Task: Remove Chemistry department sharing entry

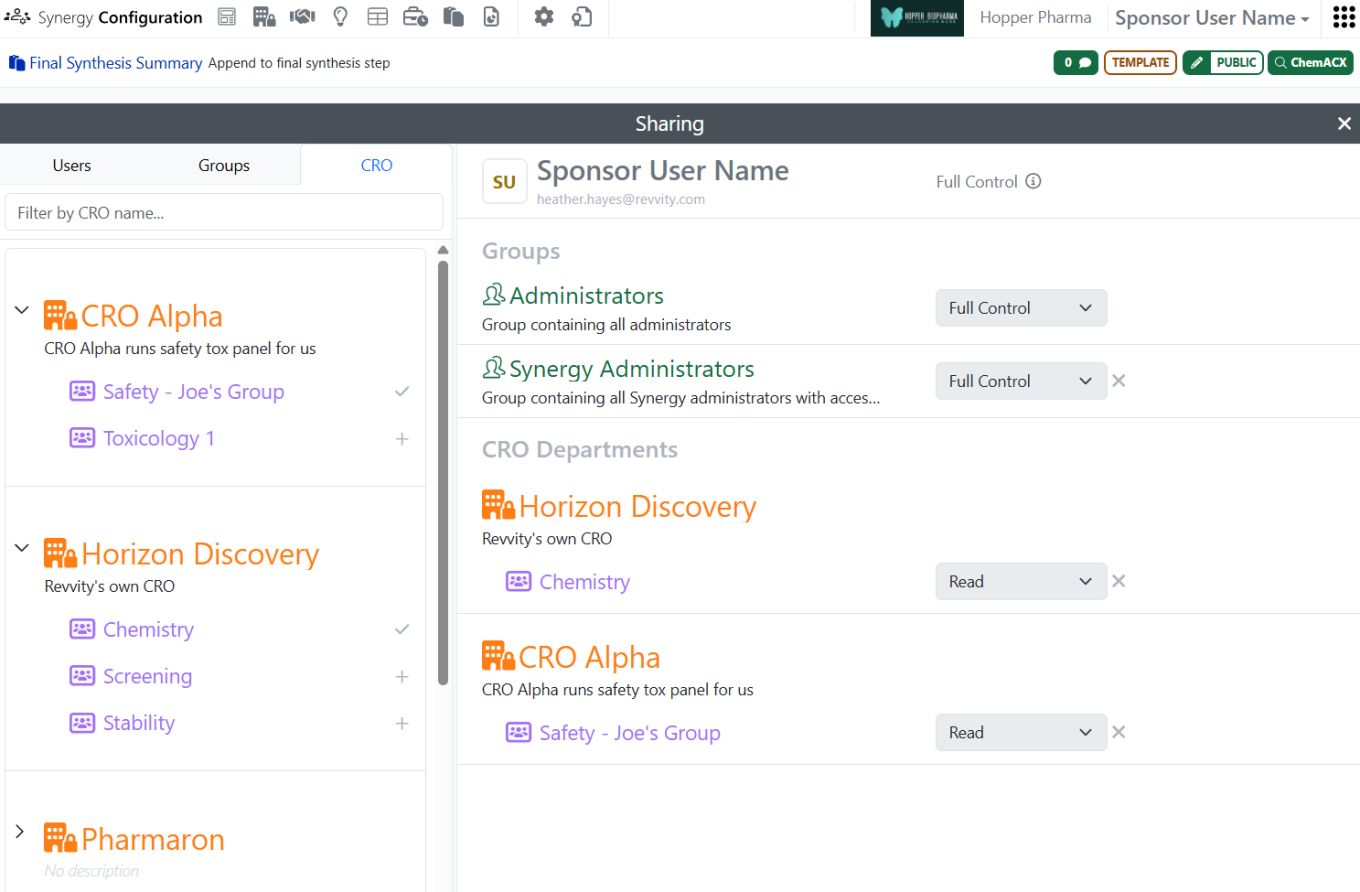Action: (1119, 582)
